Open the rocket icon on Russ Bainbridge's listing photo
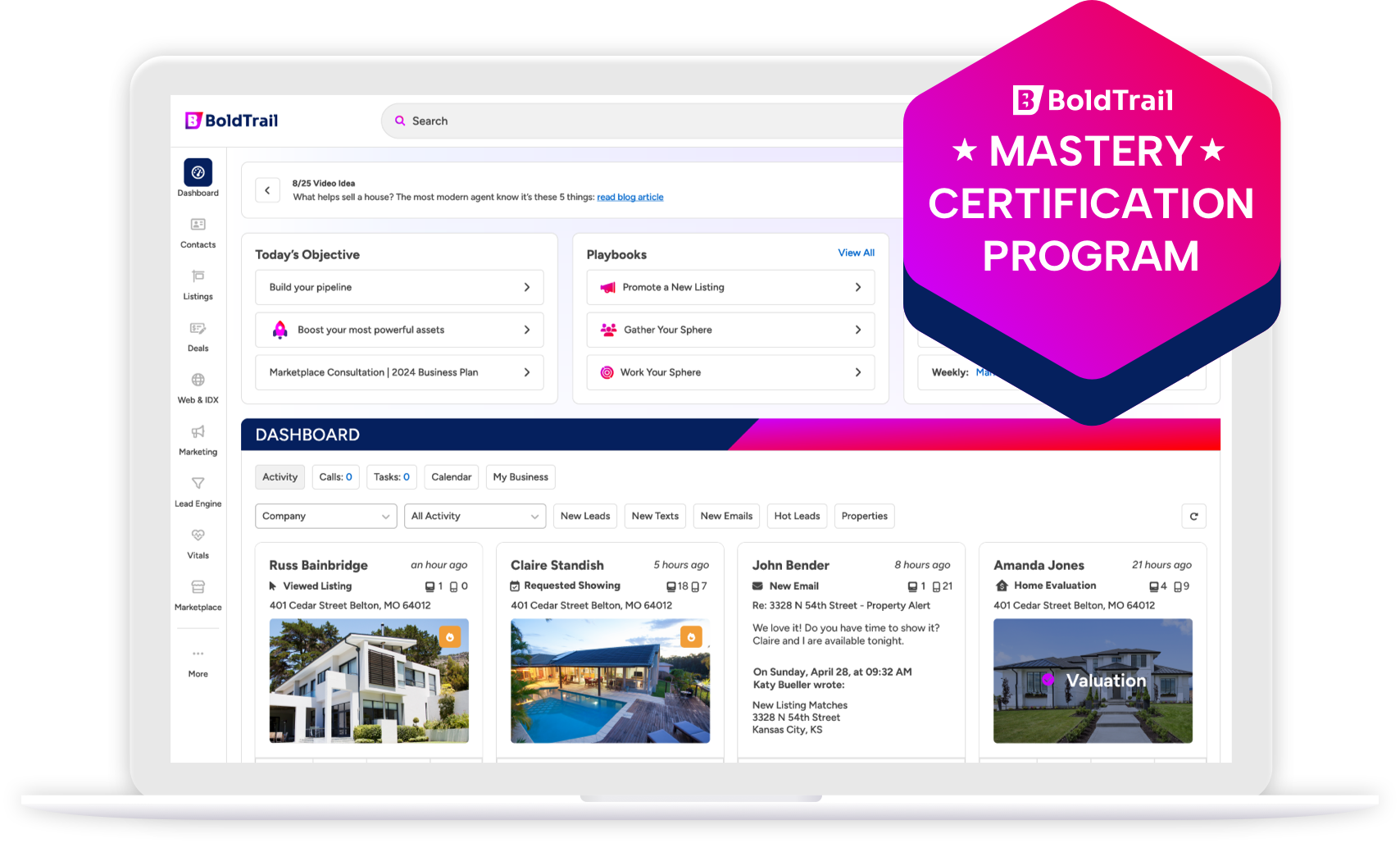This screenshot has width=1400, height=866. click(x=450, y=636)
